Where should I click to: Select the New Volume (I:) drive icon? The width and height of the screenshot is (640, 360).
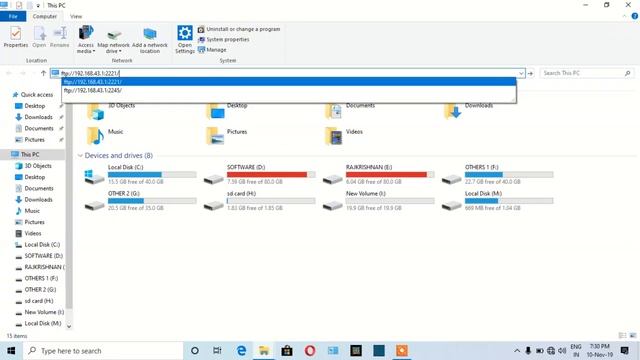pyautogui.click(x=332, y=205)
